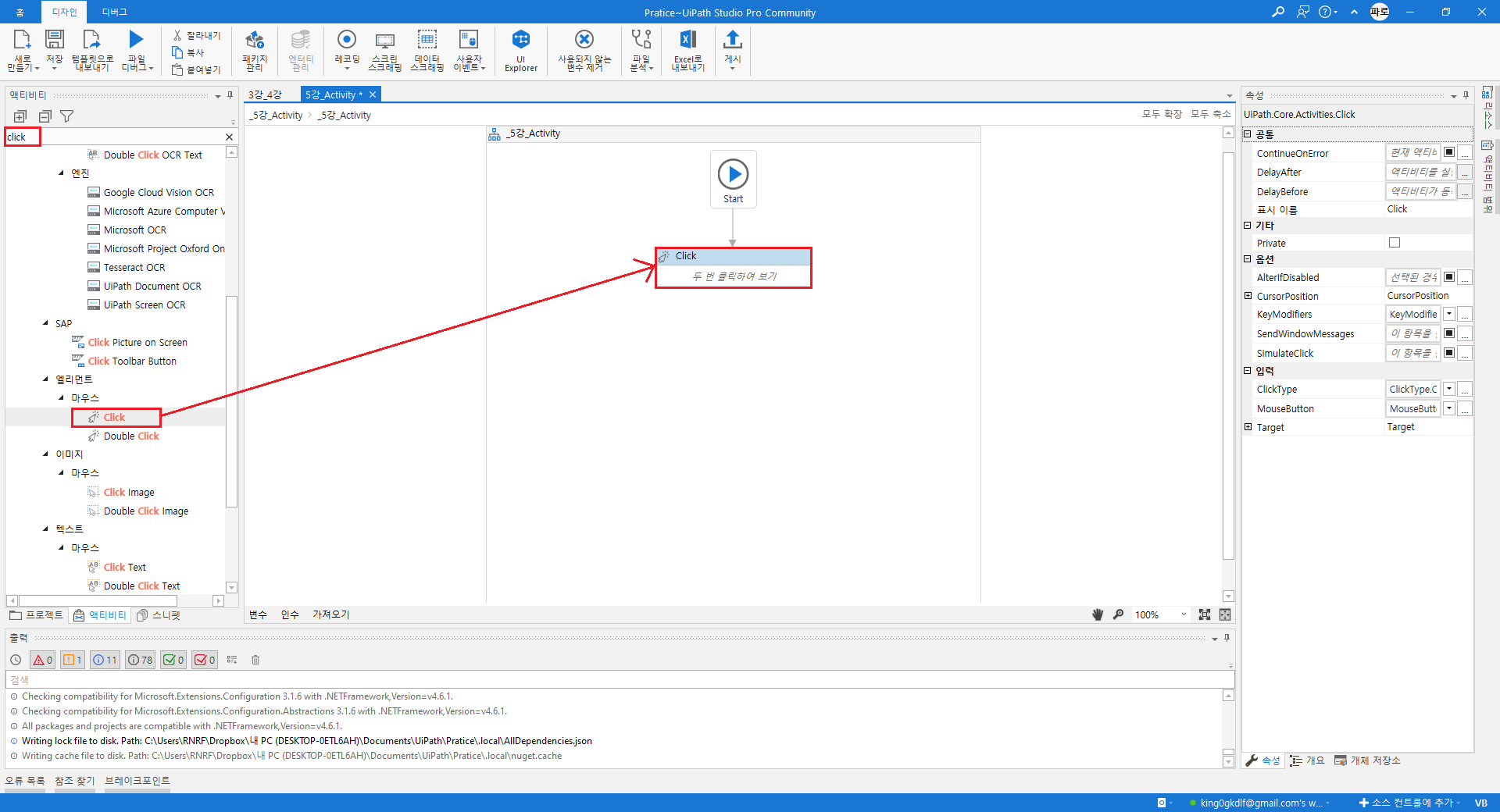Click the search magnifier in title bar
The height and width of the screenshot is (812, 1500).
coord(1278,12)
